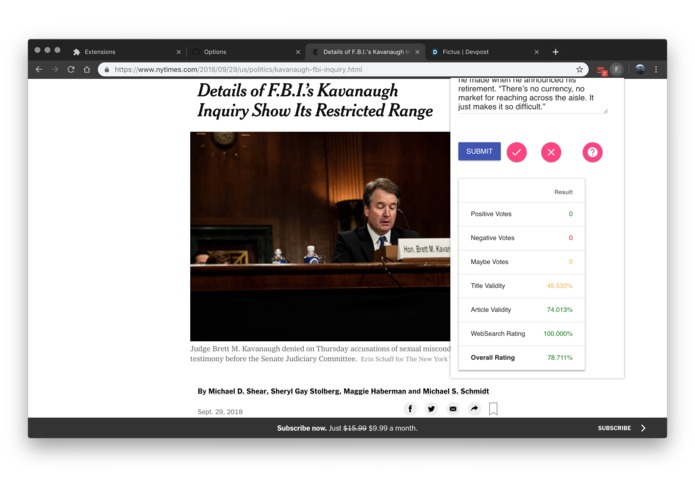The image size is (695, 494).
Task: Click the browser forward arrow
Action: coord(55,70)
